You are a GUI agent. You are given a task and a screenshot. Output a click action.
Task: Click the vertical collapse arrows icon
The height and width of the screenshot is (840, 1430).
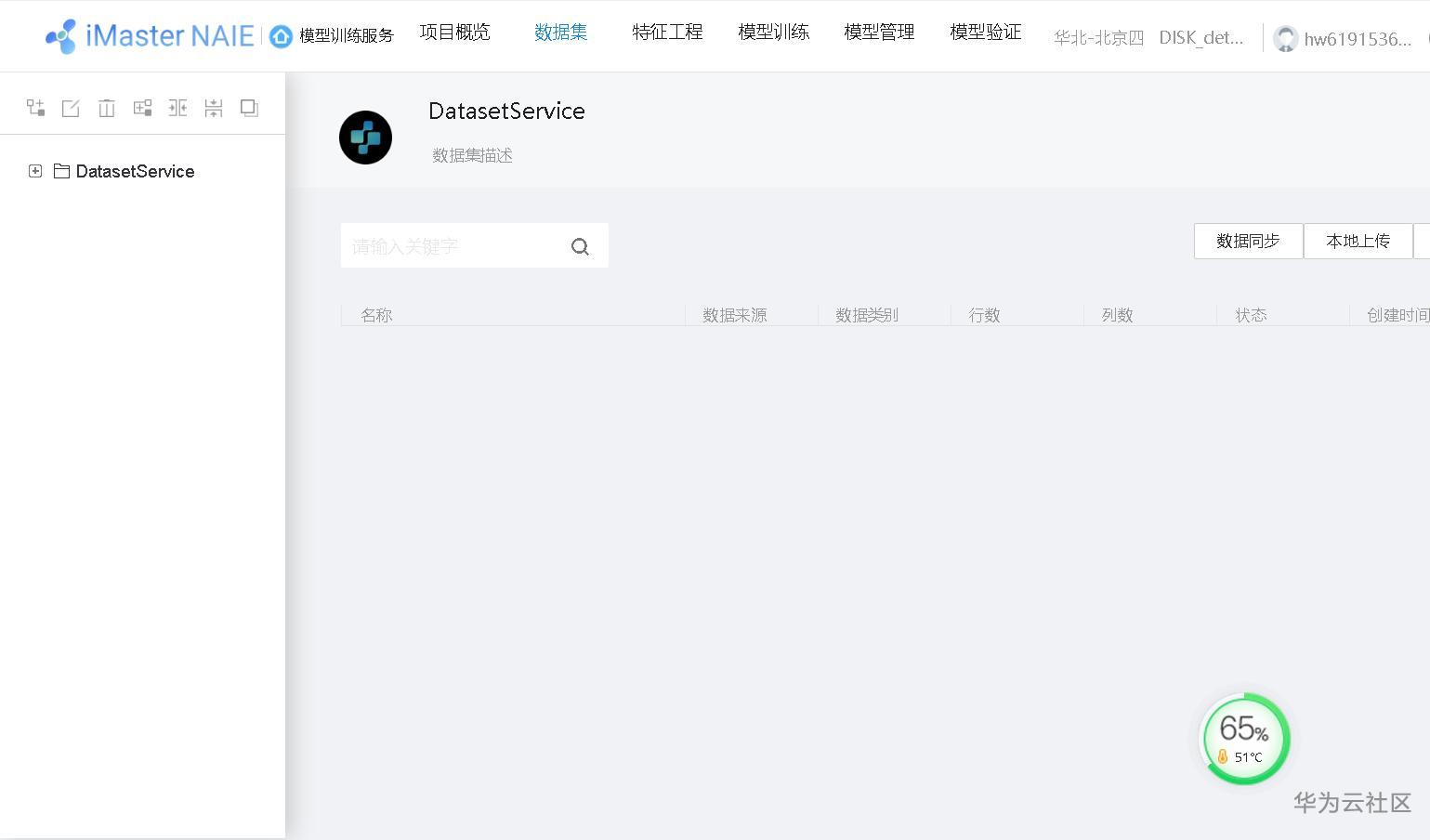[x=214, y=108]
